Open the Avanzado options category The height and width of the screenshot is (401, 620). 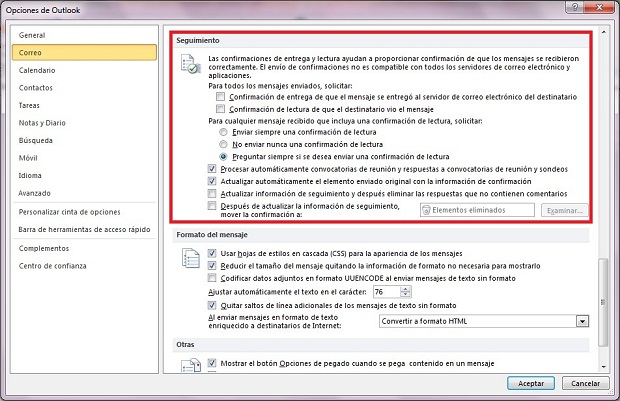(84, 193)
